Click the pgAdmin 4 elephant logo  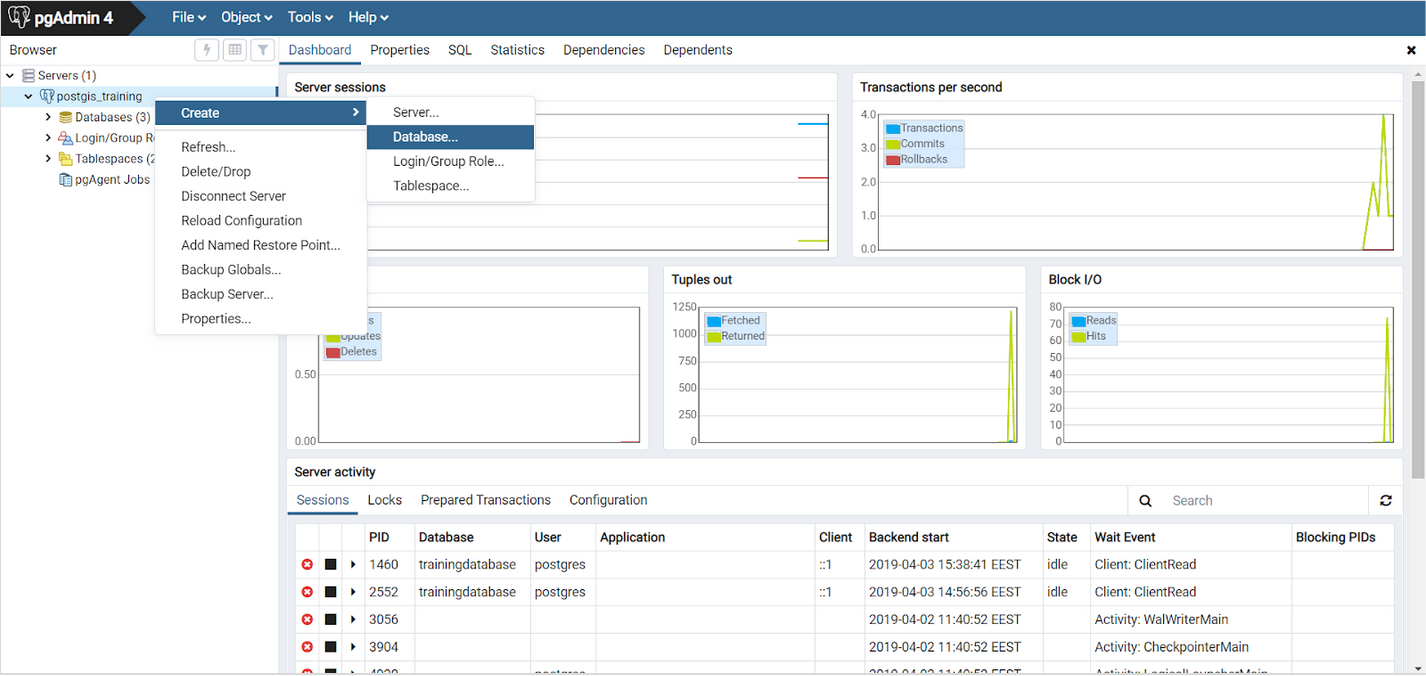click(20, 17)
